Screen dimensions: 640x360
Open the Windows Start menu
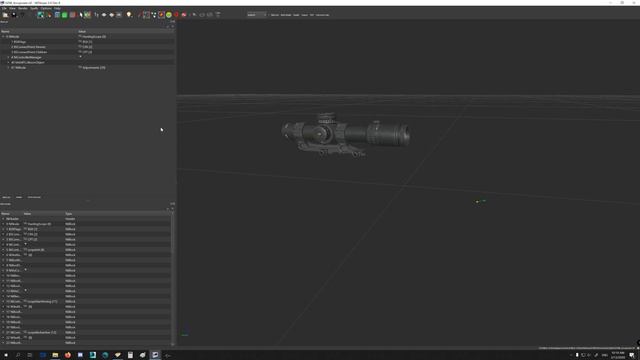click(5, 355)
